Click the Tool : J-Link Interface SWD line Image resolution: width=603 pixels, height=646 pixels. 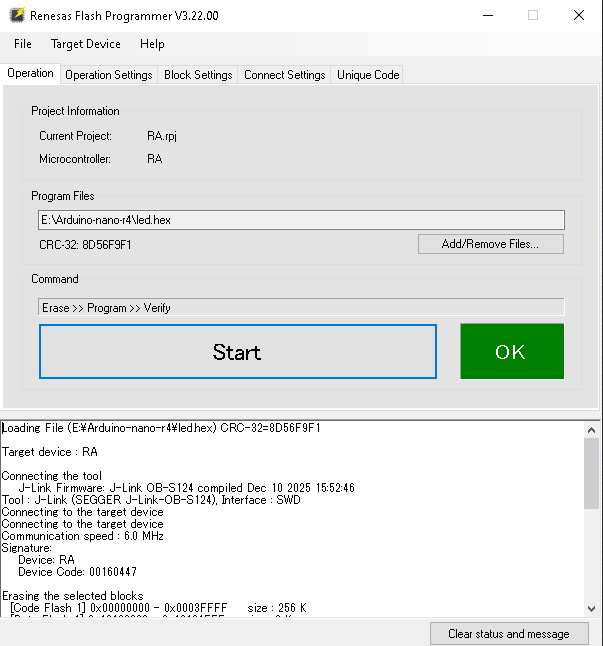[151, 500]
